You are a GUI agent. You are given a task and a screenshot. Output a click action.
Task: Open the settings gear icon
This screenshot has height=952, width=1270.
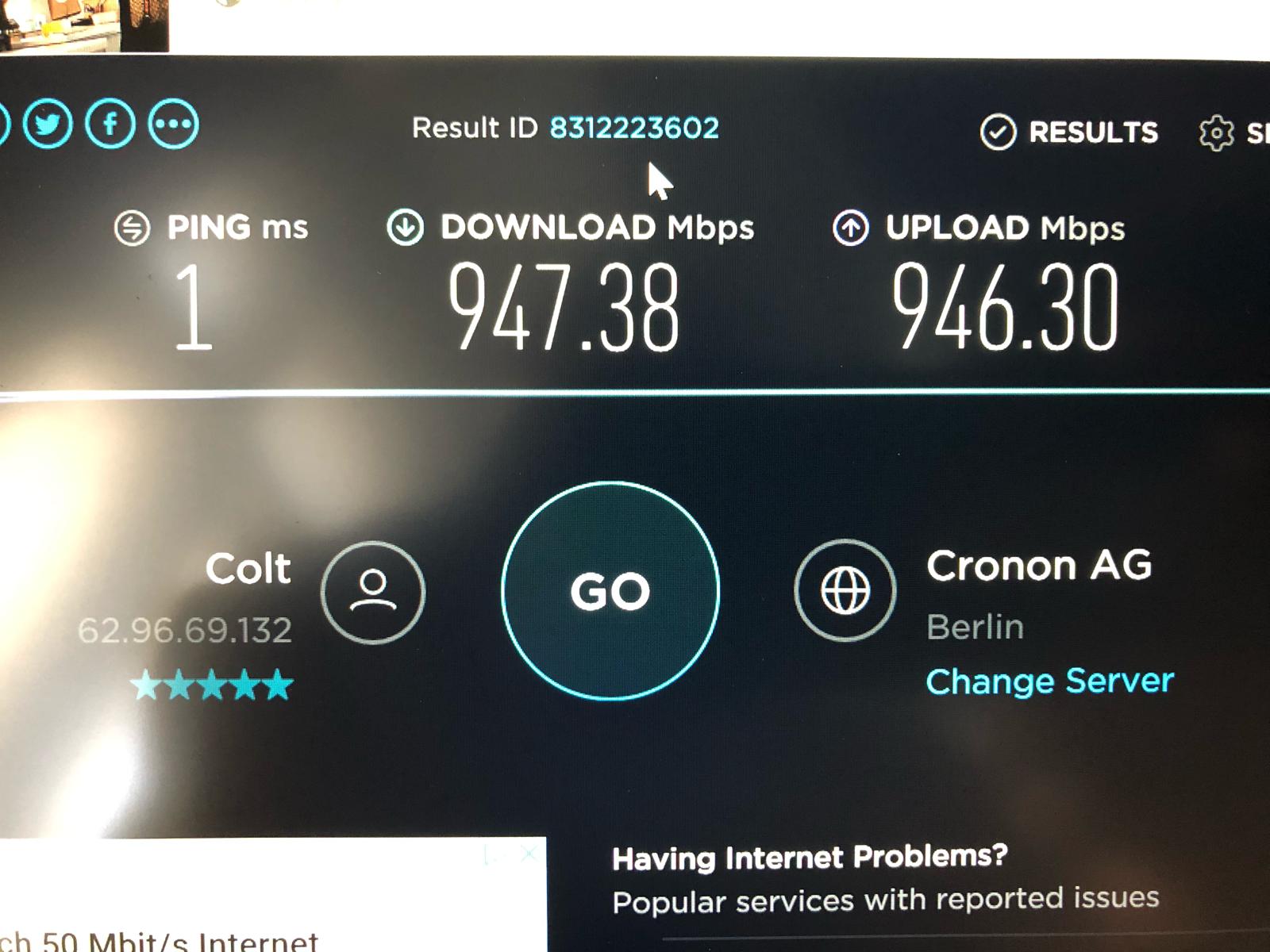coord(1216,132)
